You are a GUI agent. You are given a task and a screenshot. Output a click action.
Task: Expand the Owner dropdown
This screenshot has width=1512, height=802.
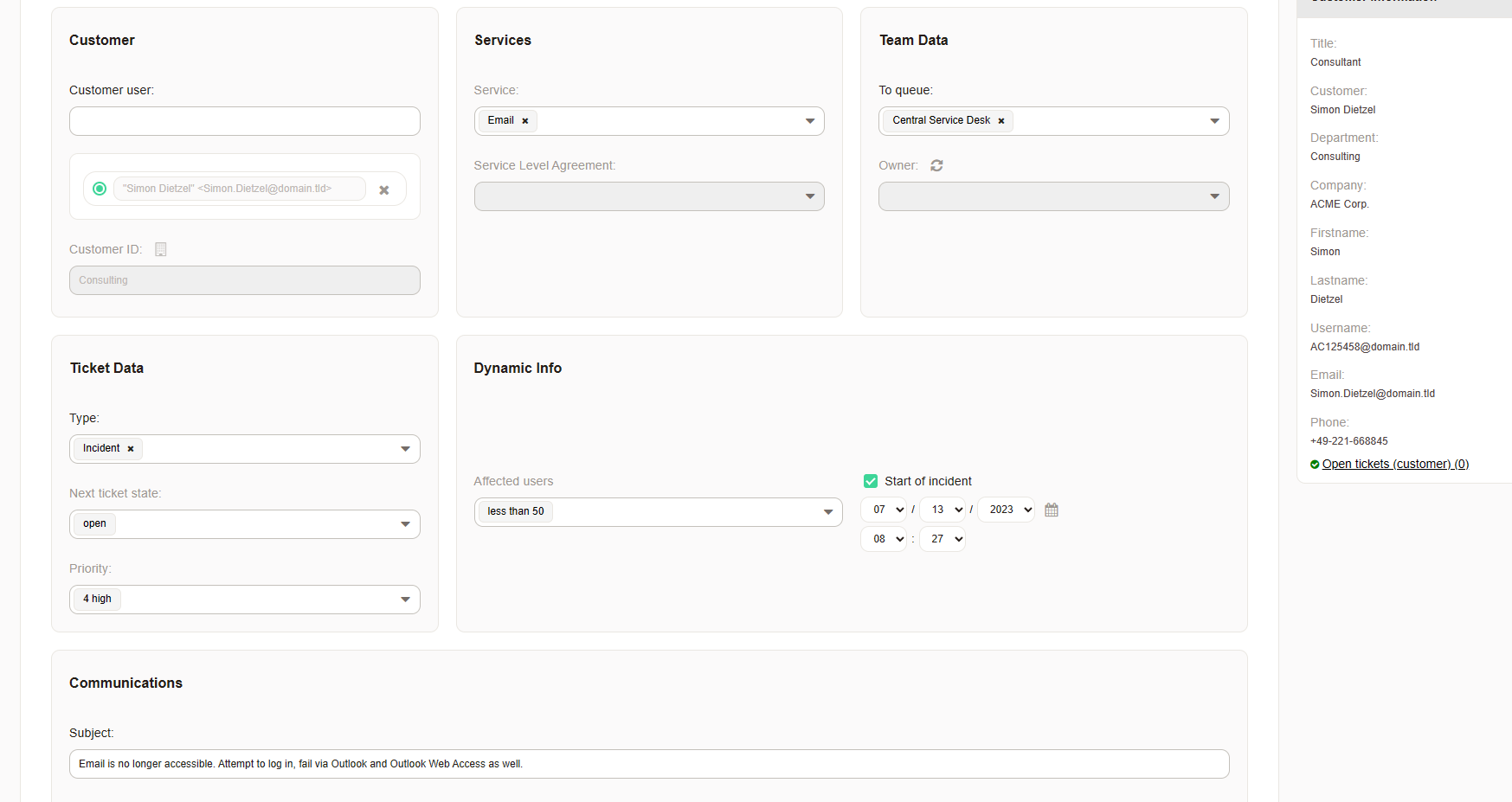pos(1053,196)
